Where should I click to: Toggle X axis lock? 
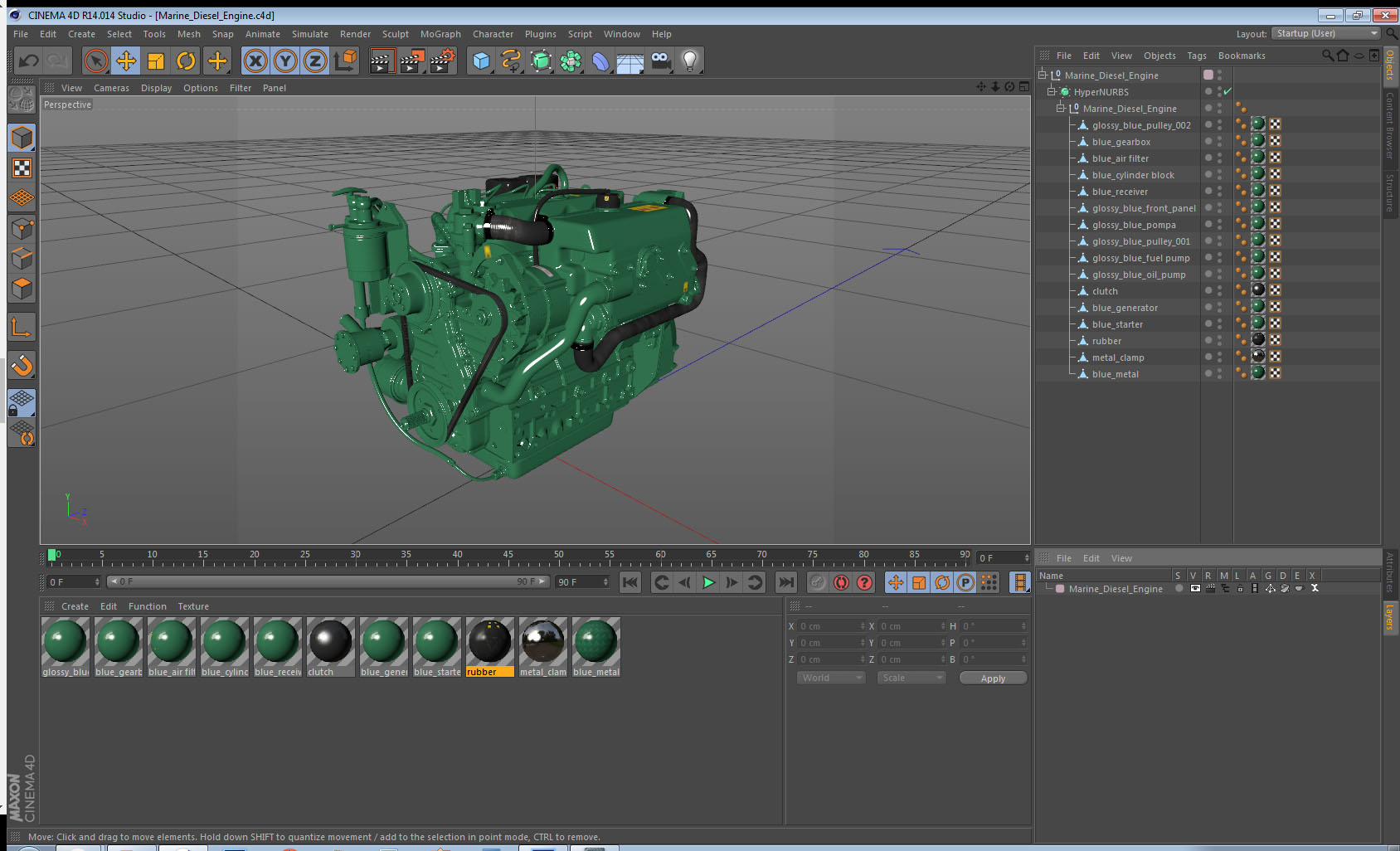click(x=255, y=61)
